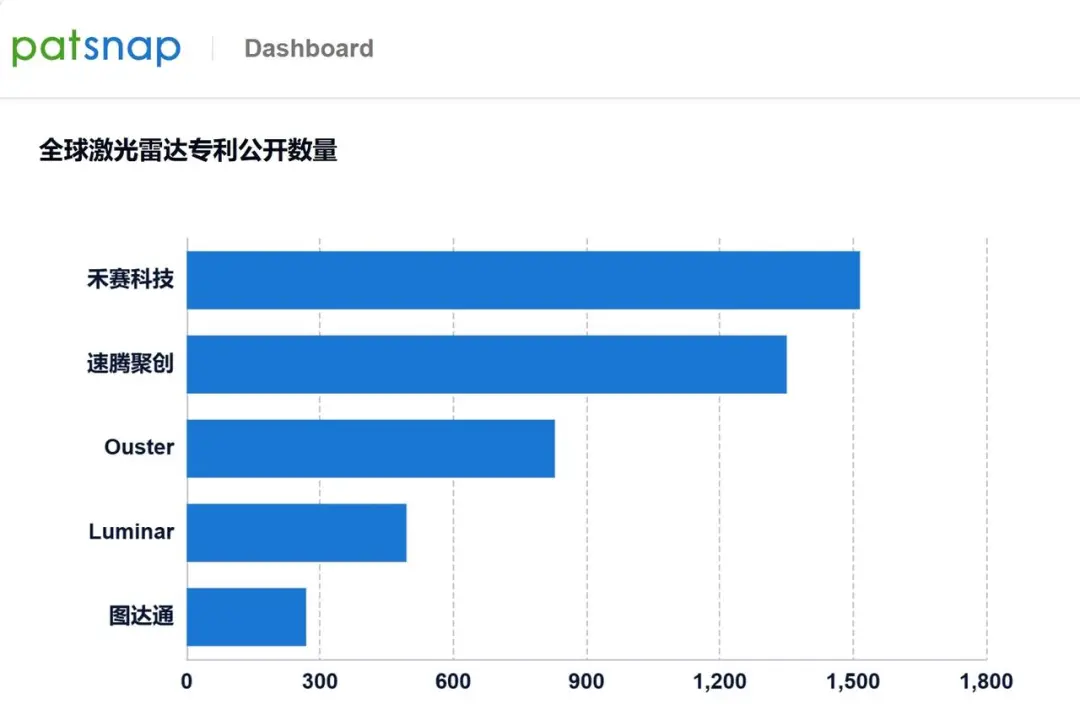This screenshot has height=726, width=1080.
Task: Click the 900 axis value
Action: click(586, 681)
